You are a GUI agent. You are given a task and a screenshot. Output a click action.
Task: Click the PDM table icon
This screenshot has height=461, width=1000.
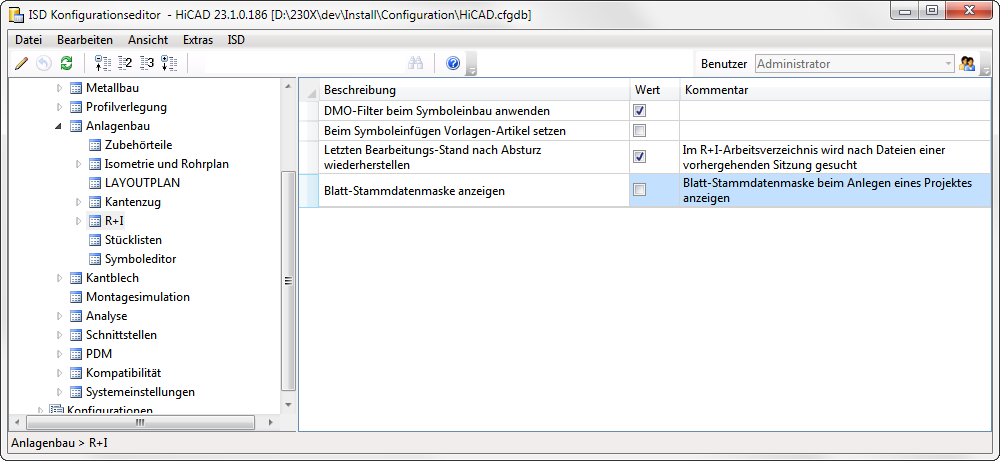(x=76, y=354)
